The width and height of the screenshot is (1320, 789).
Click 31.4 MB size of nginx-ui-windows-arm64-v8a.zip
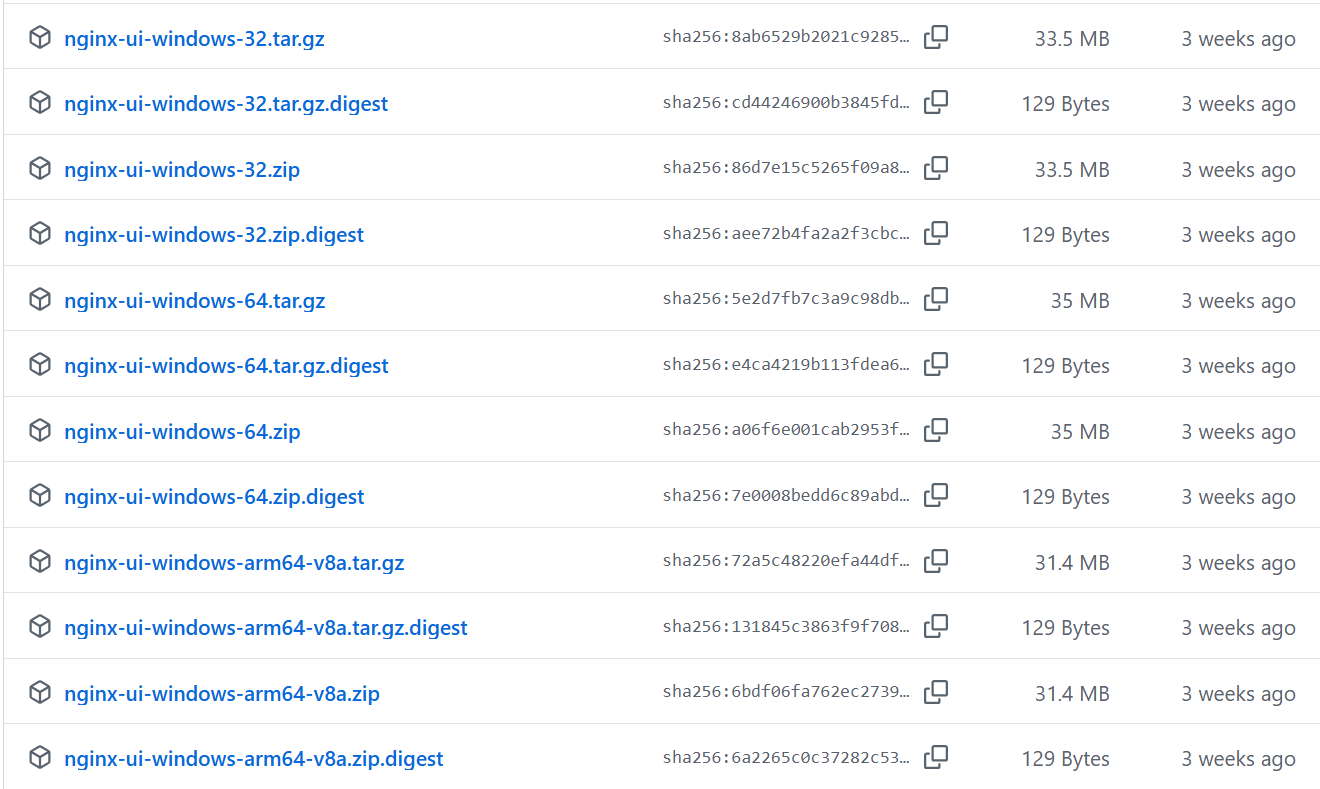[x=1072, y=694]
